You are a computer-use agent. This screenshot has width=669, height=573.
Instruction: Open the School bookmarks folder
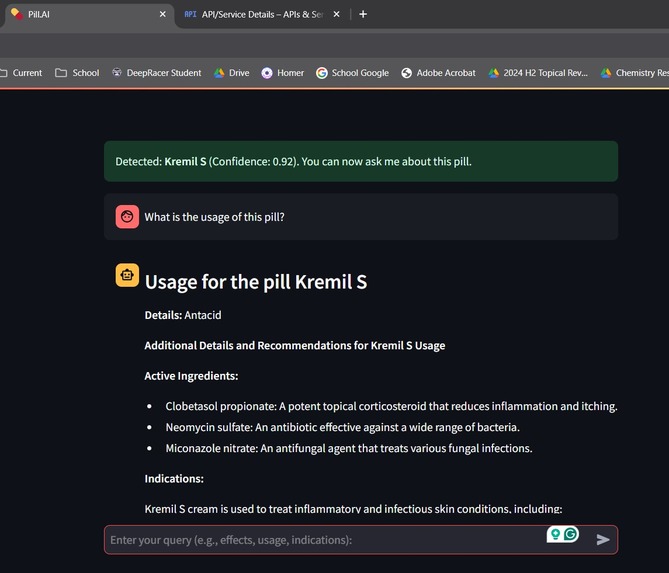(x=77, y=73)
